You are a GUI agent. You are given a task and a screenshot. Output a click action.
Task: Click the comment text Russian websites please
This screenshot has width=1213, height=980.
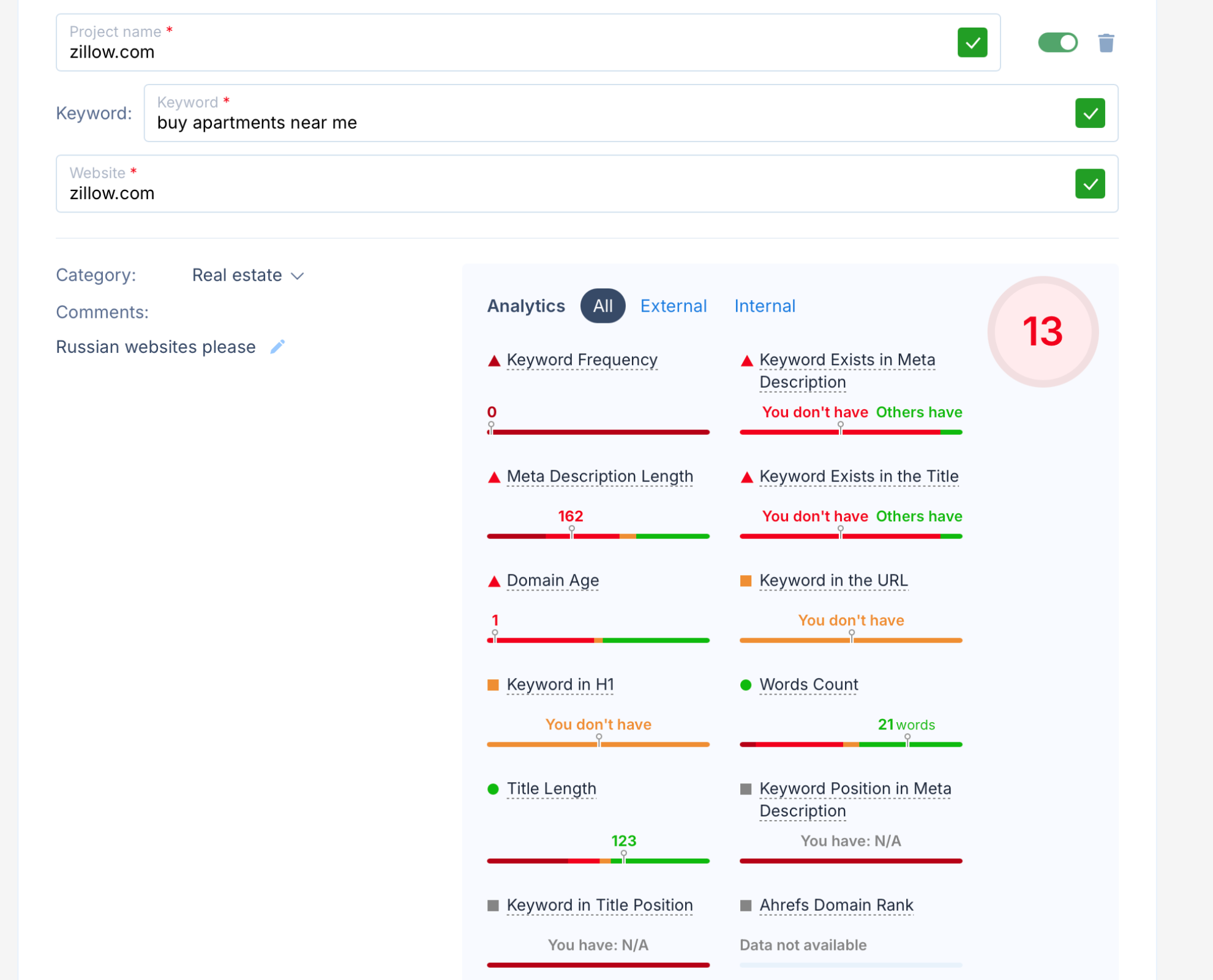[x=156, y=347]
